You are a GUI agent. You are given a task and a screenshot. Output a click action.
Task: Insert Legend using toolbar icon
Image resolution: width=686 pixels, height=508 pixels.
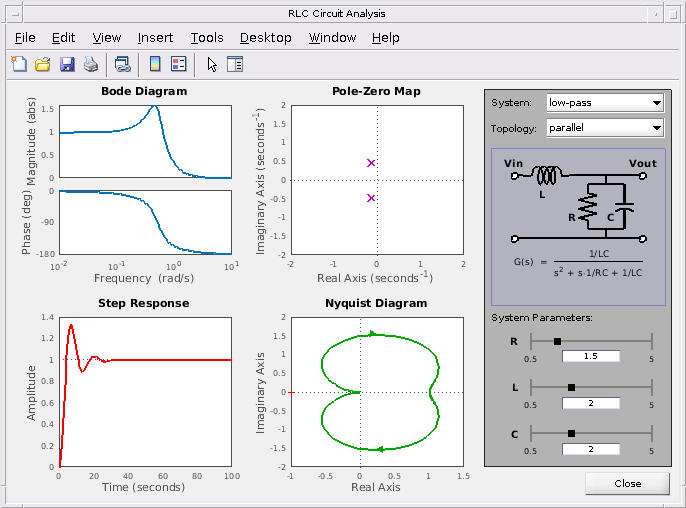pos(178,64)
